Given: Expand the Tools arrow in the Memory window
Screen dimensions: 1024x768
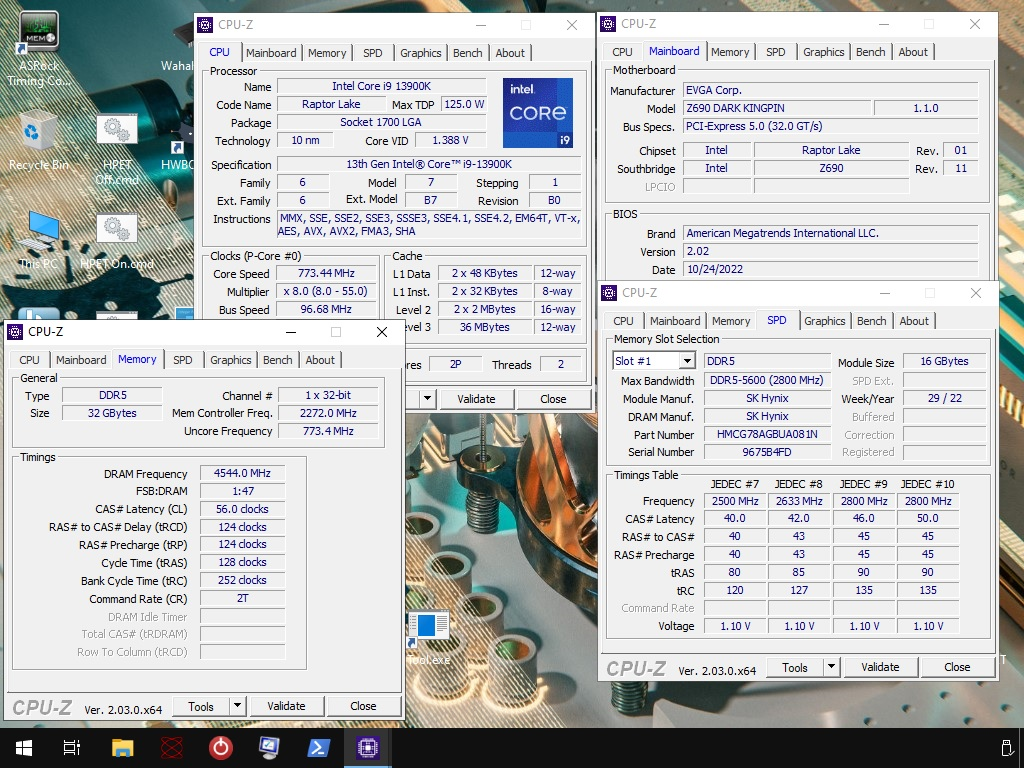Looking at the screenshot, I should (x=238, y=706).
